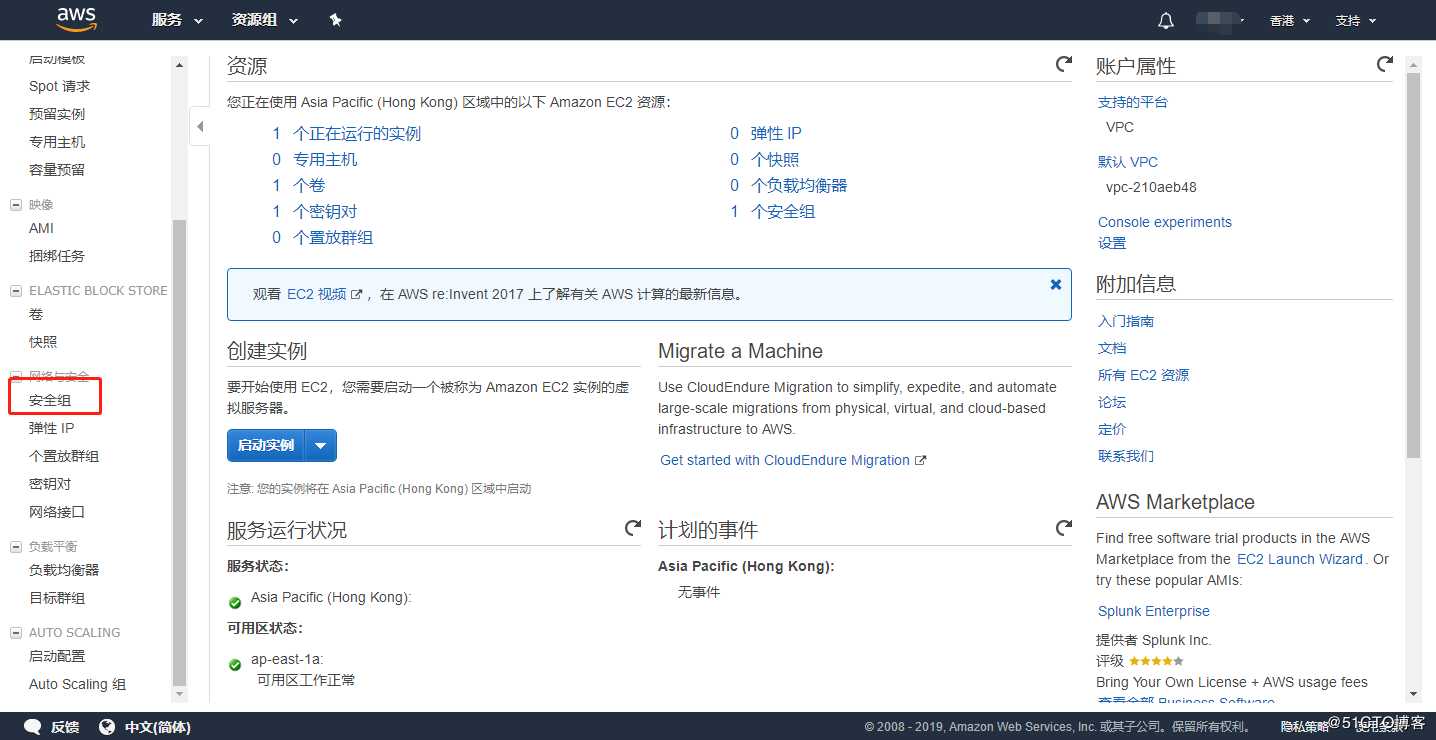Open EC2 Launch Wizard link
This screenshot has width=1436, height=740.
click(x=1300, y=559)
